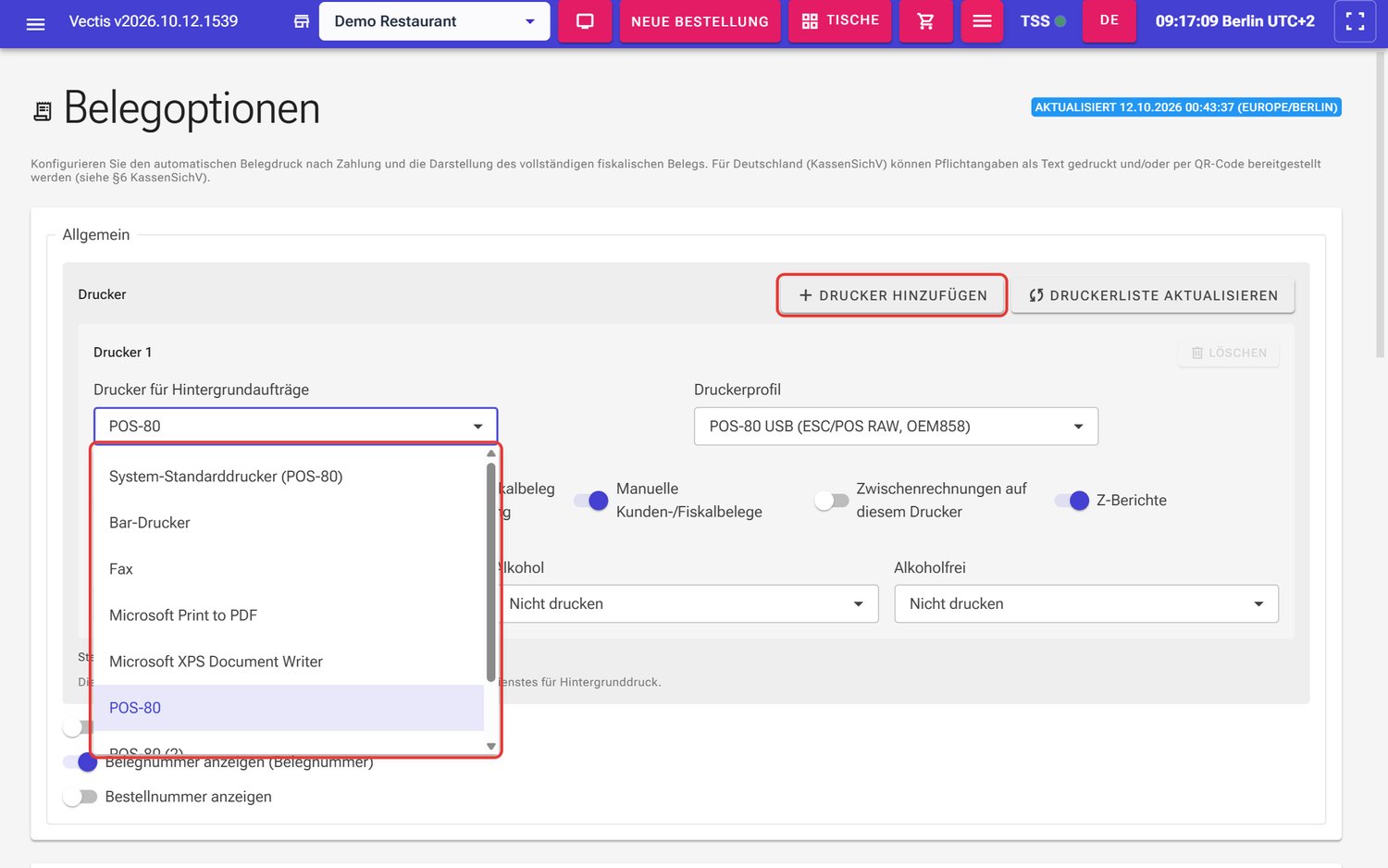Click the Tische grid icon
Viewport: 1388px width, 868px height.
pos(810,21)
